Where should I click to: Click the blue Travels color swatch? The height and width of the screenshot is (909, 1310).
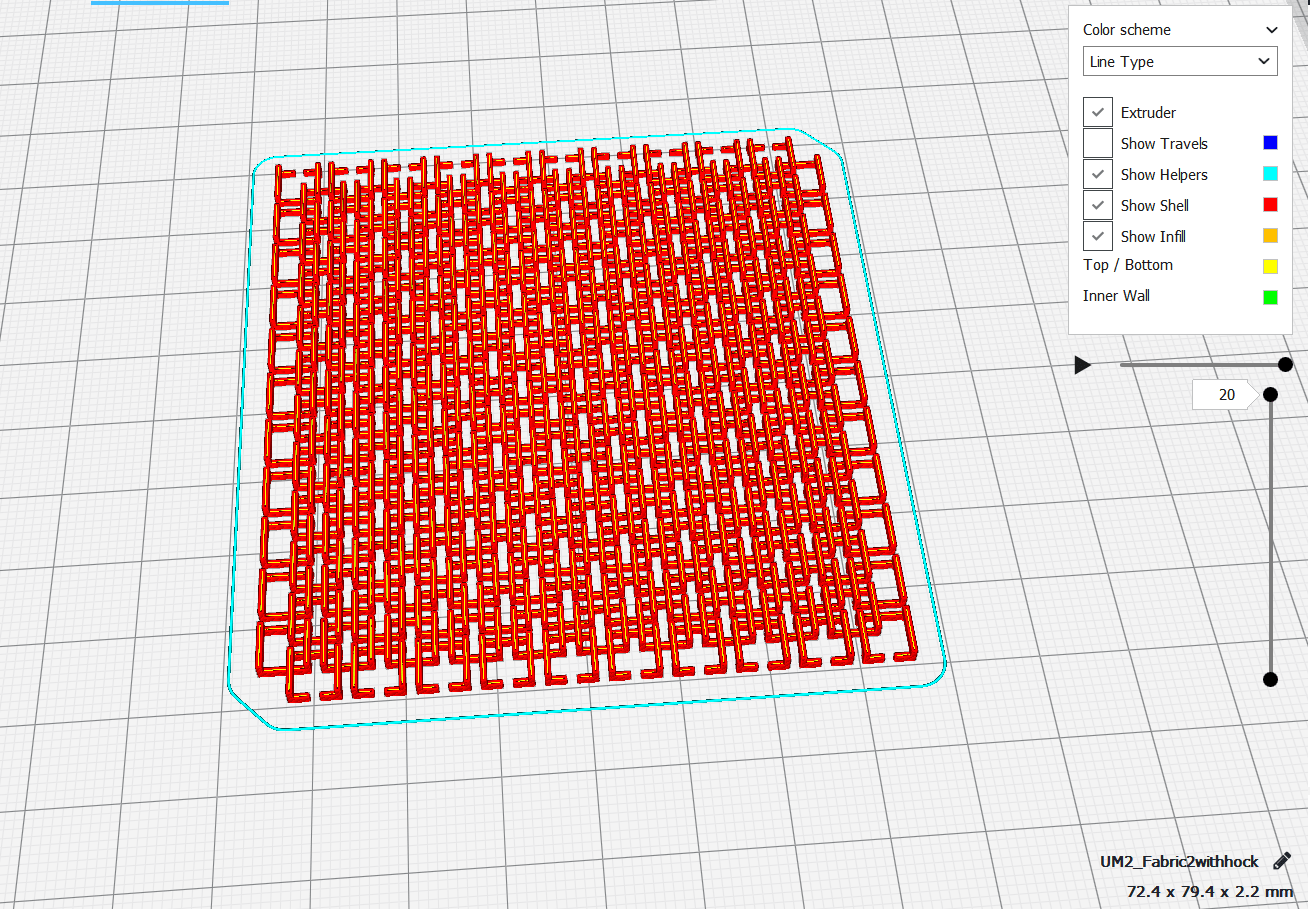(1270, 143)
